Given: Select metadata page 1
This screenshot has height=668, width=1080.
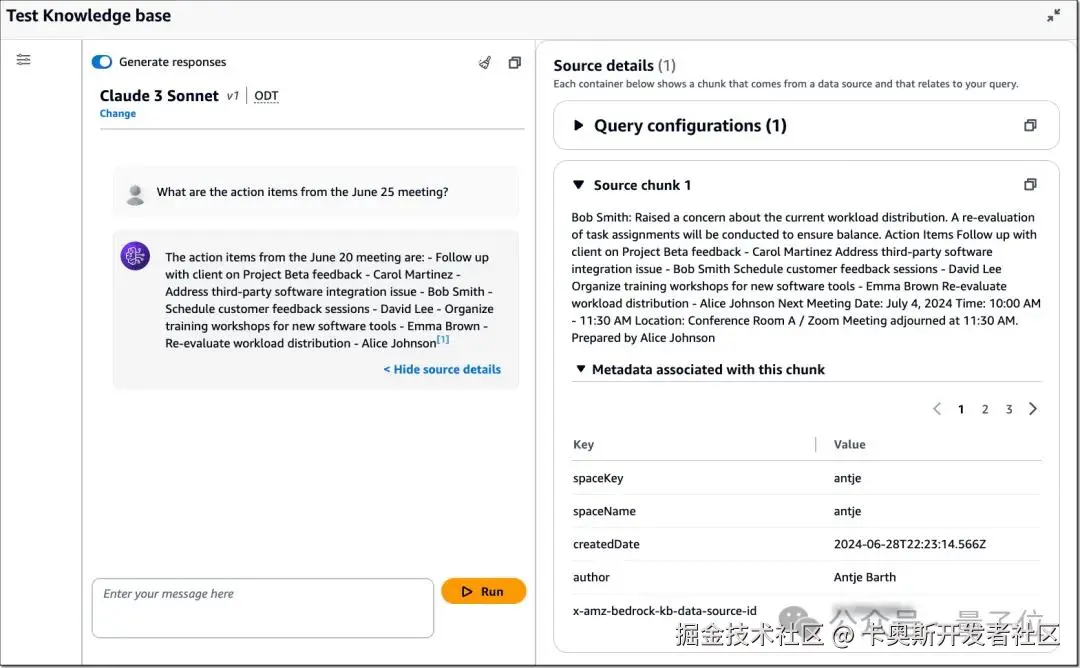Looking at the screenshot, I should pyautogui.click(x=961, y=410).
